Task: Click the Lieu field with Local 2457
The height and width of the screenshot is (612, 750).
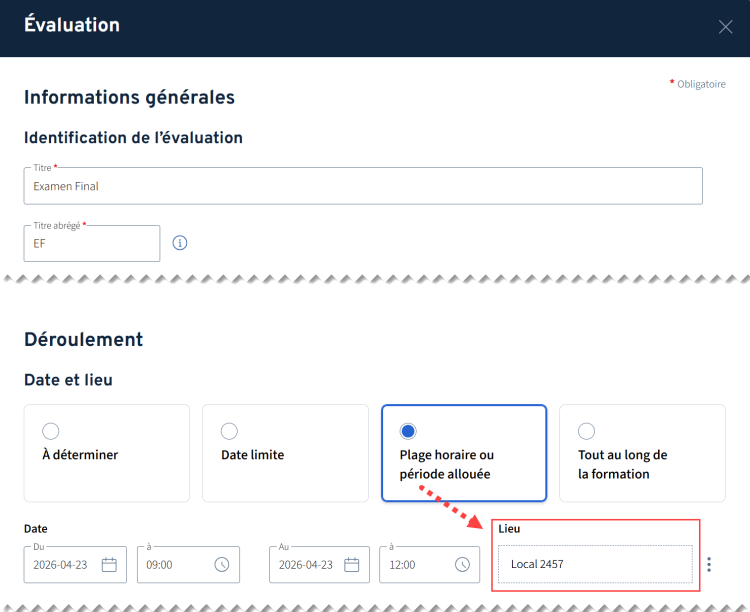Action: tap(594, 565)
